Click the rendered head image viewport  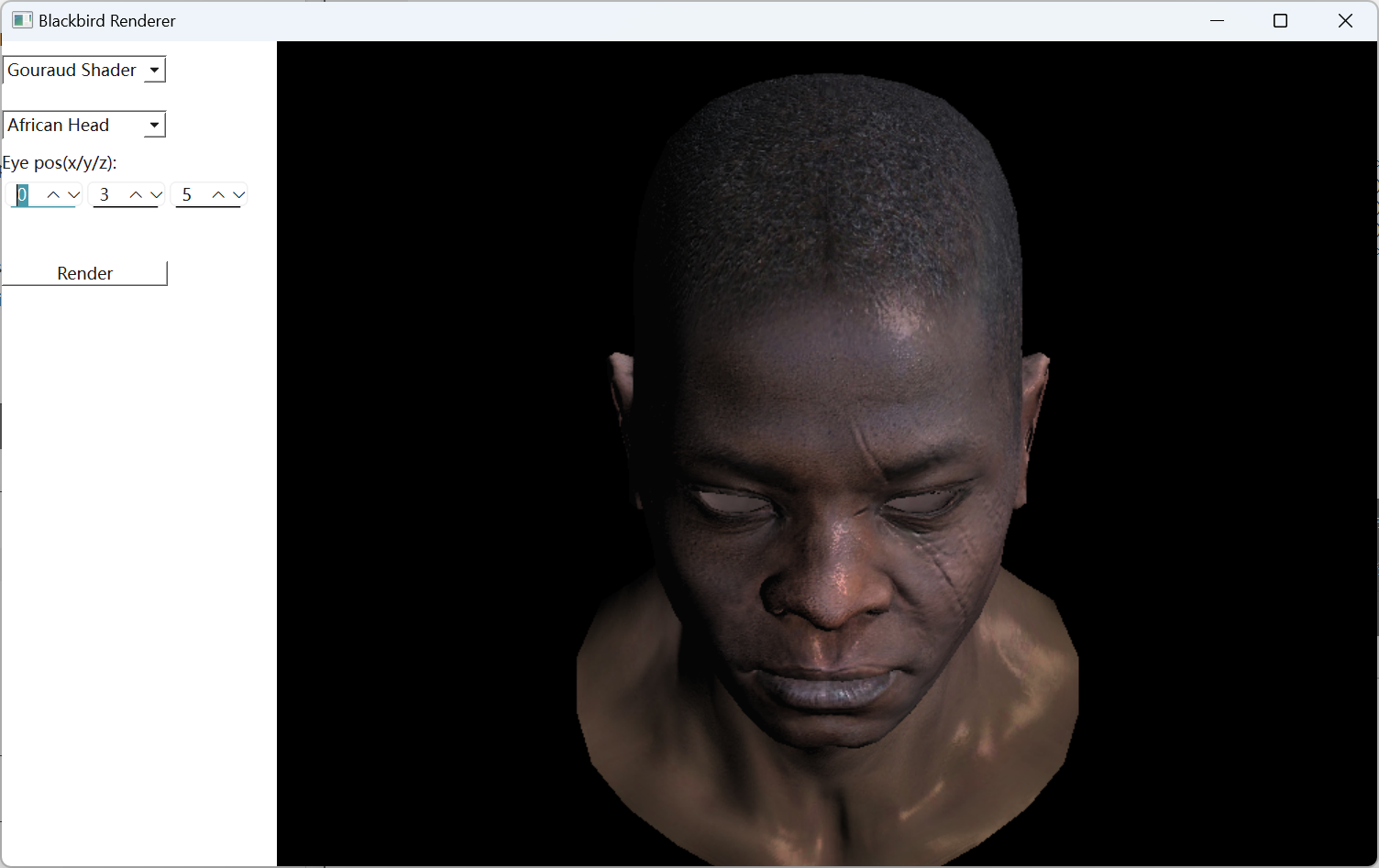click(x=827, y=453)
